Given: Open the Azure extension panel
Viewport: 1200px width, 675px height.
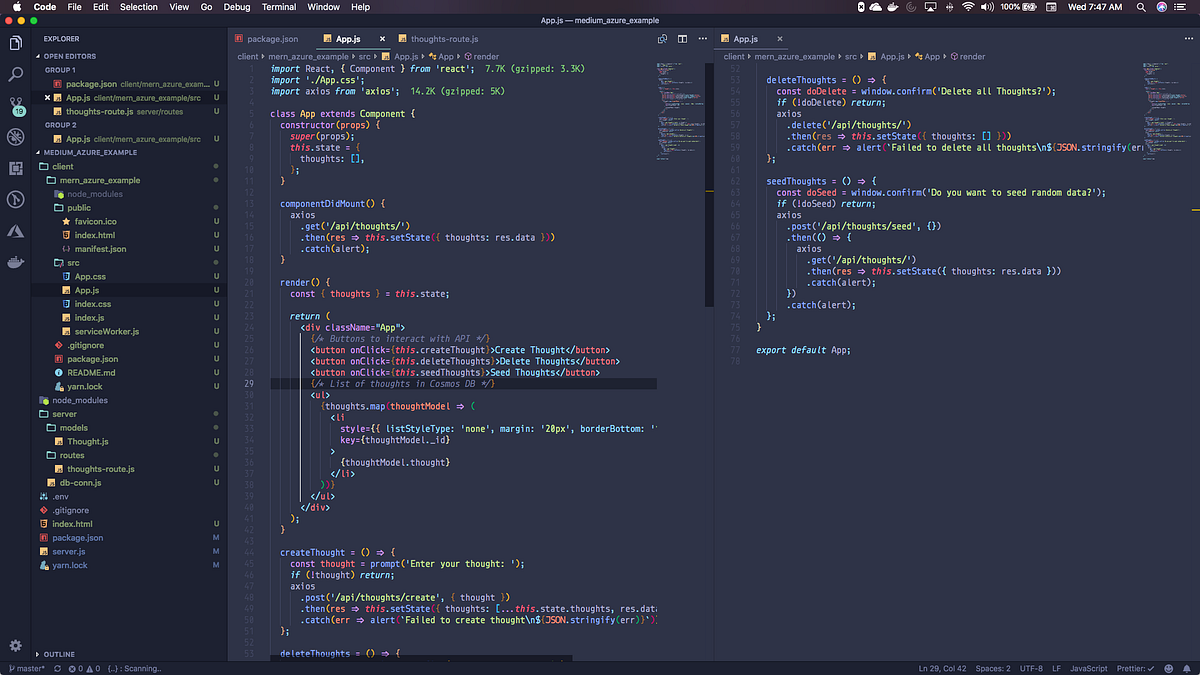Looking at the screenshot, I should point(14,231).
